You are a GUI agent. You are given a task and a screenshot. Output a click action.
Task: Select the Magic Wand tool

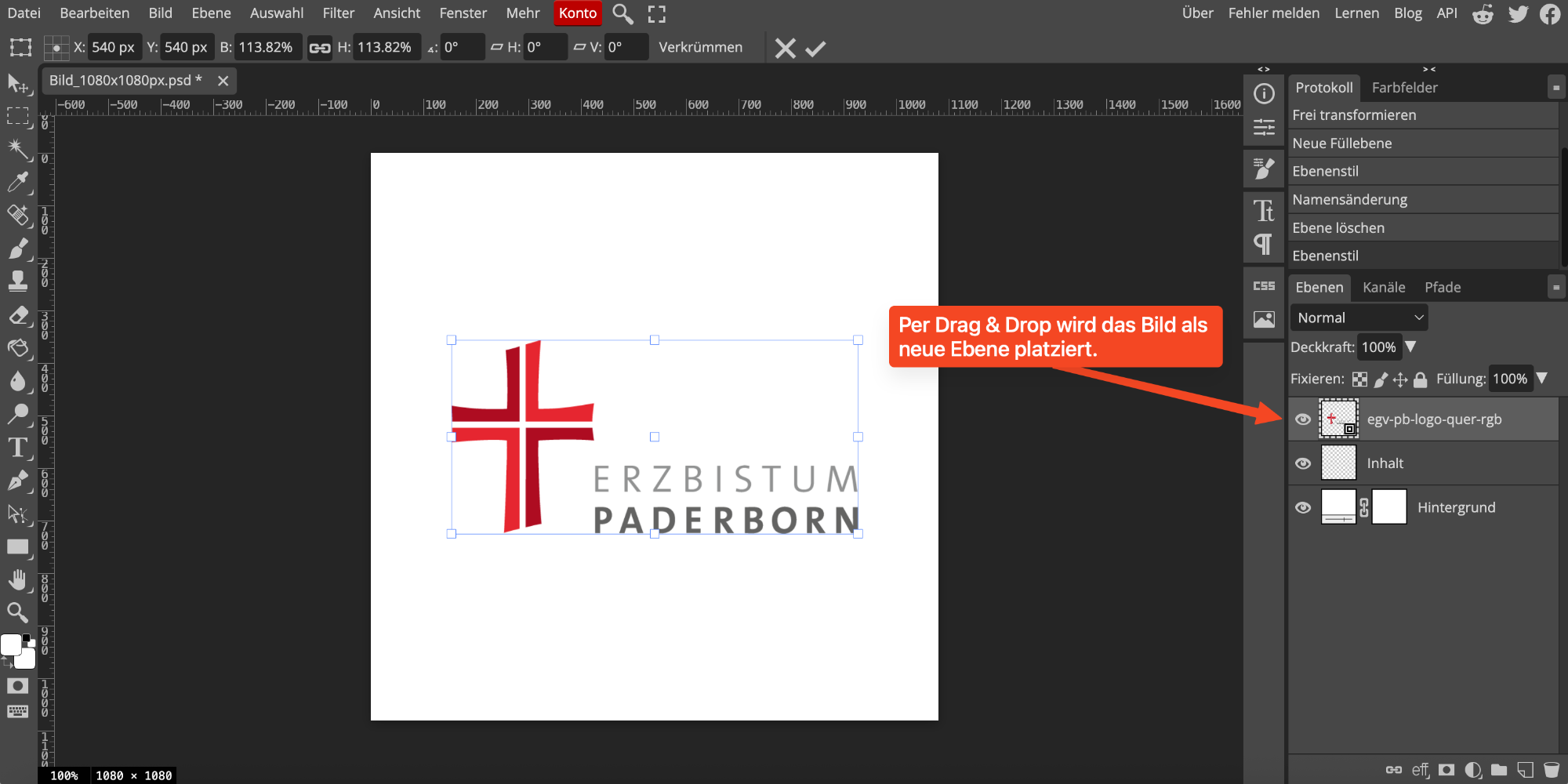tap(17, 149)
